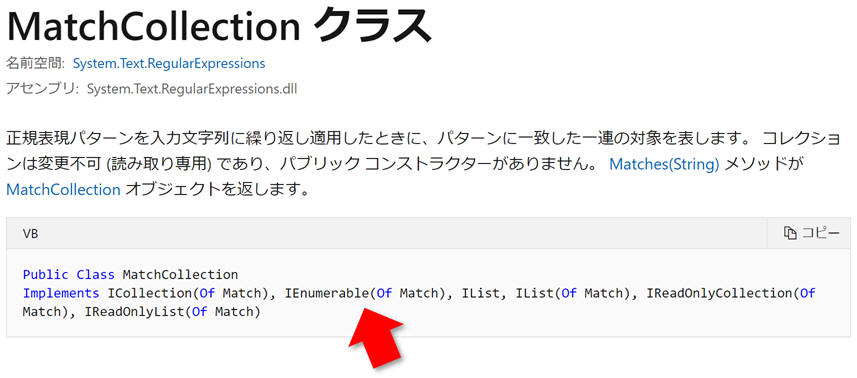This screenshot has height=378, width=857.
Task: Click the Implements keyword in the code
Action: 61,293
